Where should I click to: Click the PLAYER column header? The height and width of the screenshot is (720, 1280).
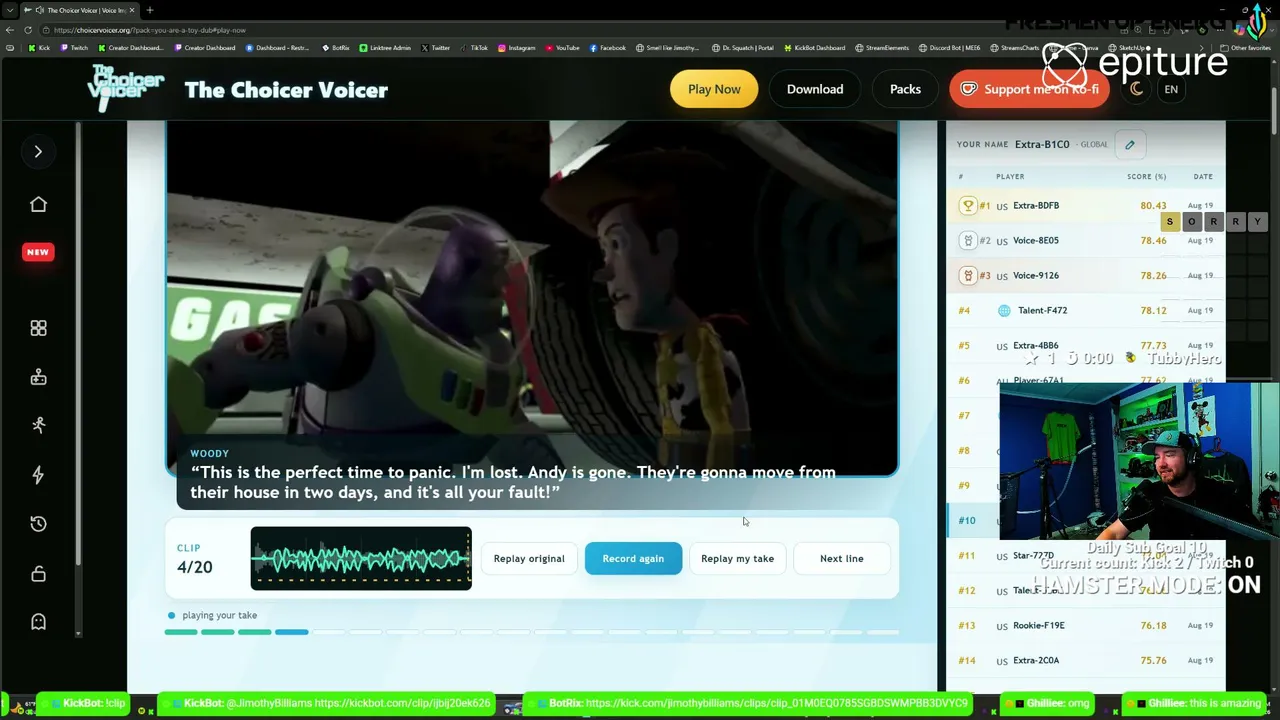(1010, 177)
